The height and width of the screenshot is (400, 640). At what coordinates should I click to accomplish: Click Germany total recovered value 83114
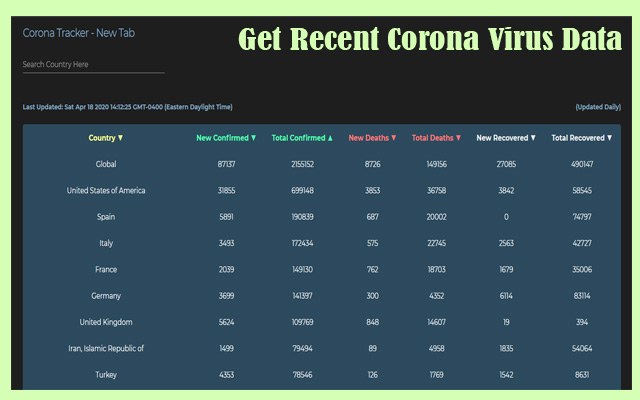coord(582,296)
